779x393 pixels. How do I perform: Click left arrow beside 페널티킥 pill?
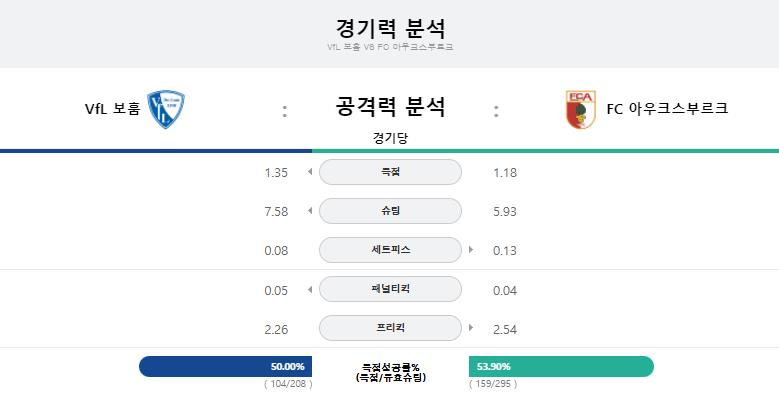pyautogui.click(x=310, y=289)
